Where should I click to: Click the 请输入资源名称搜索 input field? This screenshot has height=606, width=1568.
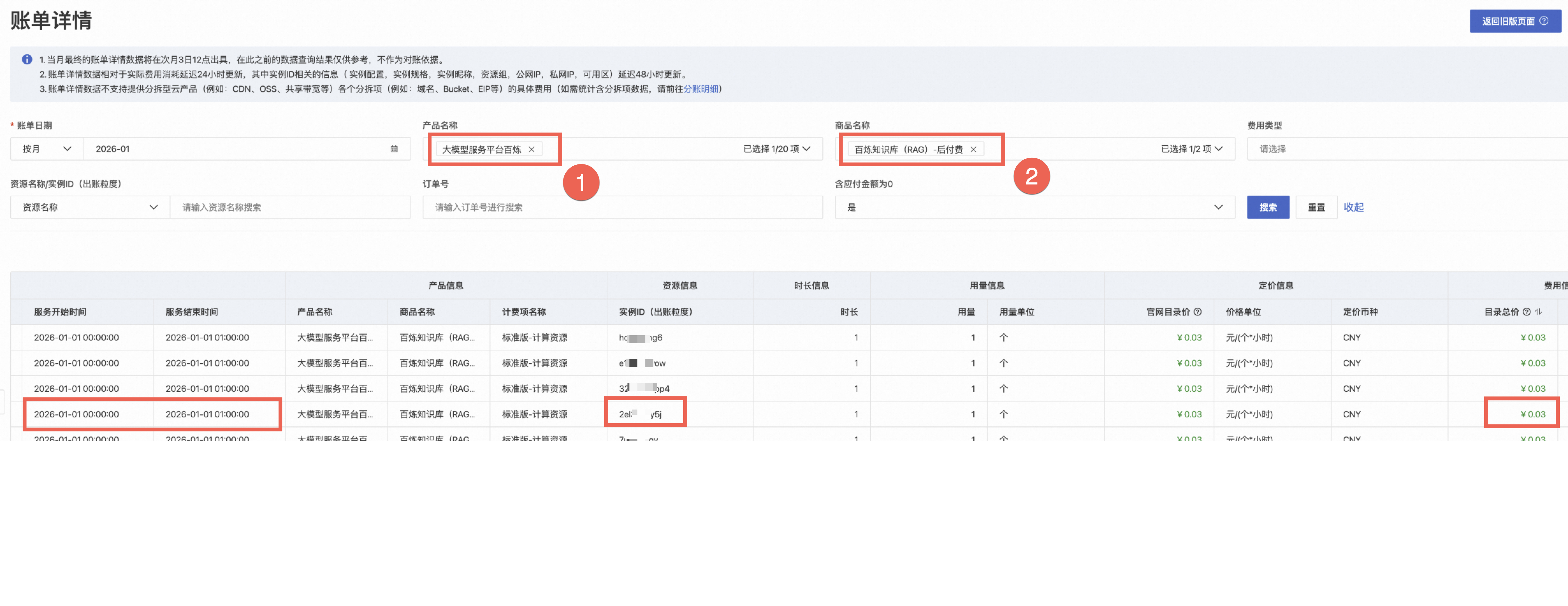click(290, 207)
